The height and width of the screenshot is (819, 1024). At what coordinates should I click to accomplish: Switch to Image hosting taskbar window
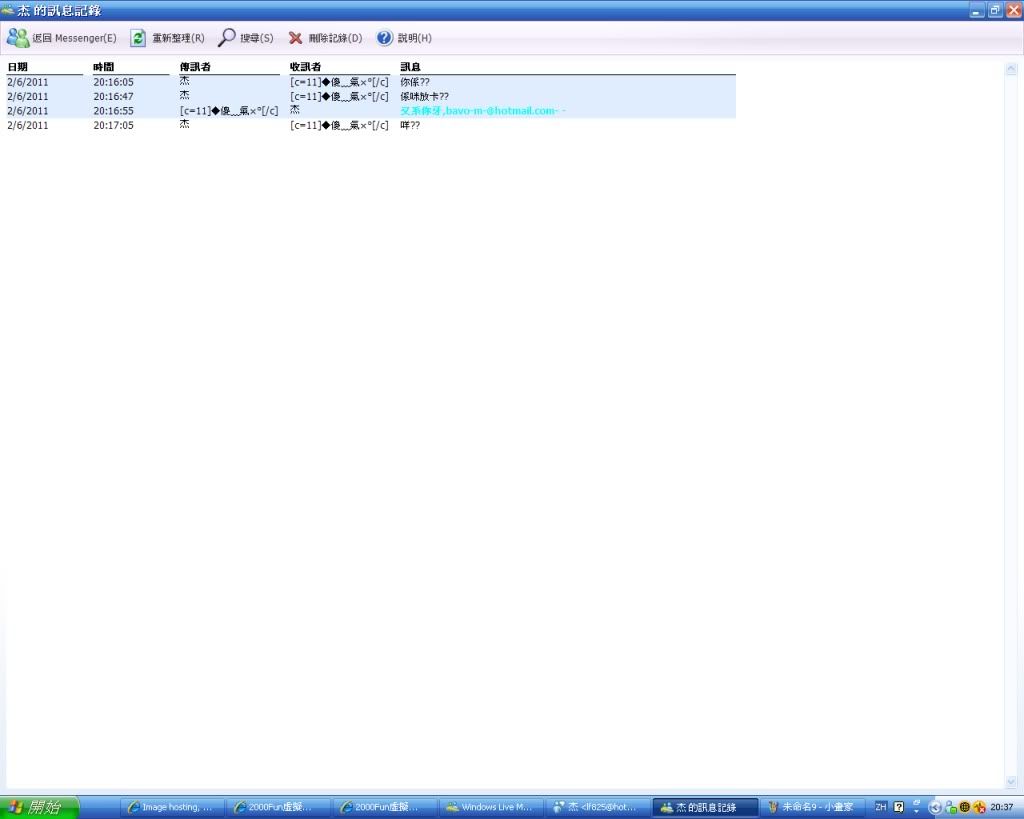tap(171, 807)
